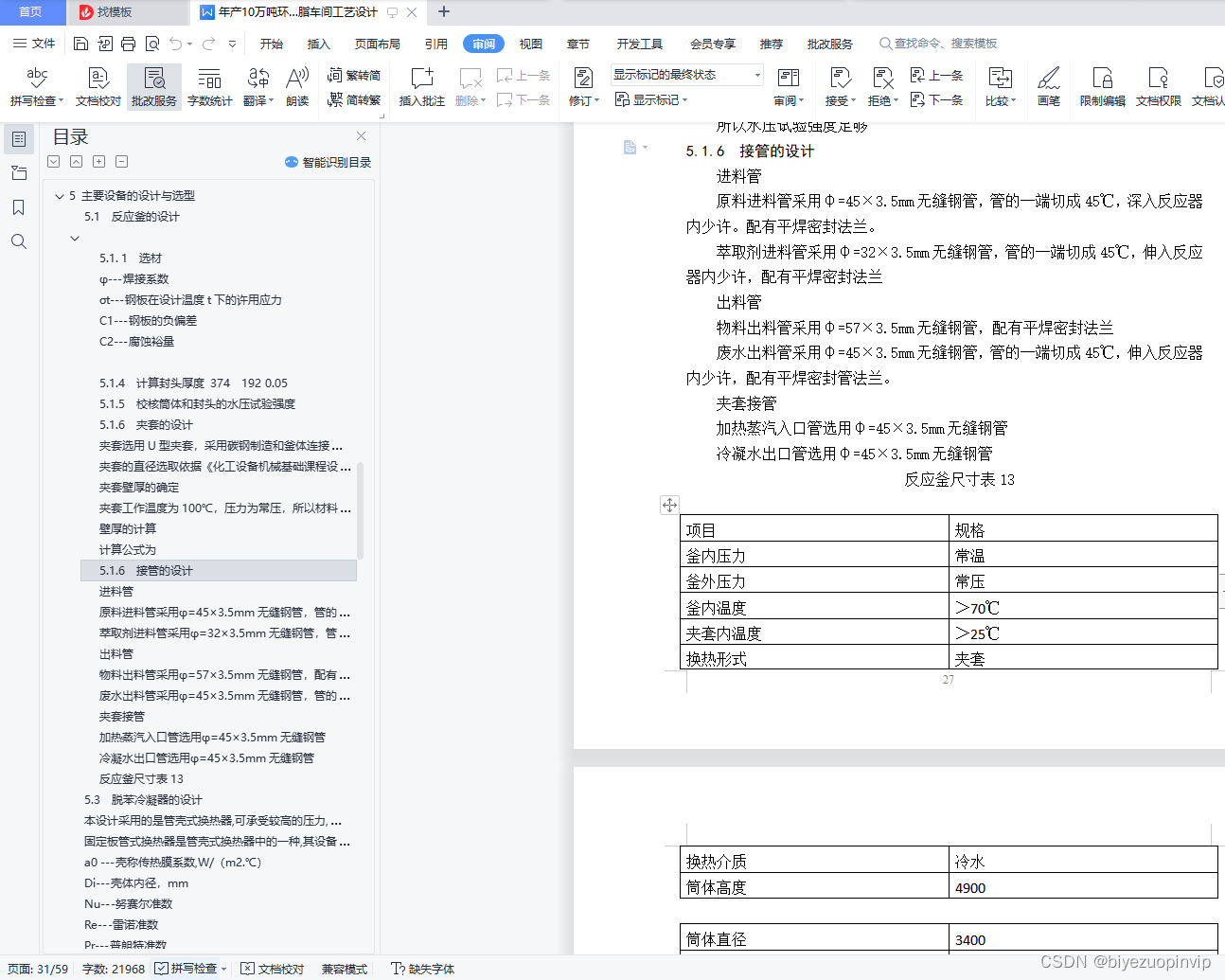This screenshot has height=980, width=1225.
Task: Open Print Preview icon
Action: click(151, 44)
